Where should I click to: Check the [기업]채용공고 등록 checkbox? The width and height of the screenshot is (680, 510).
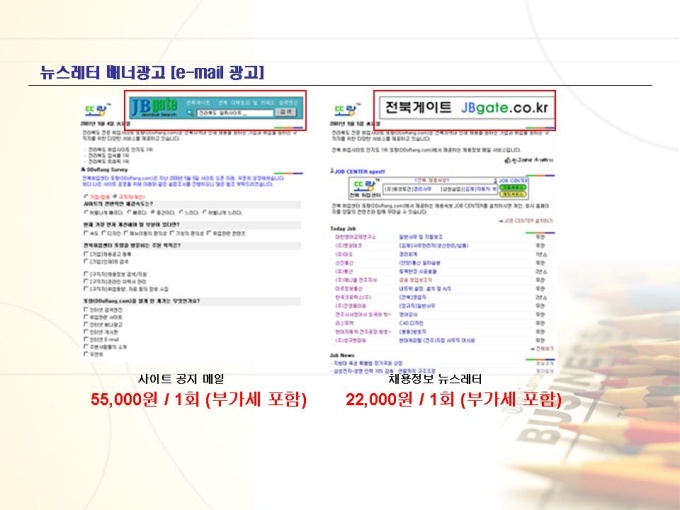pos(86,254)
